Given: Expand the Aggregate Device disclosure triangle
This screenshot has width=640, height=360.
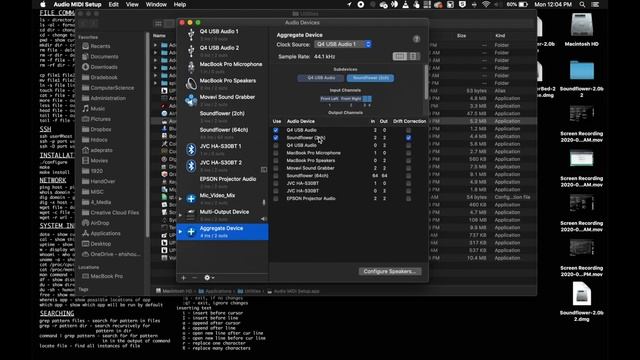Looking at the screenshot, I should (x=181, y=231).
